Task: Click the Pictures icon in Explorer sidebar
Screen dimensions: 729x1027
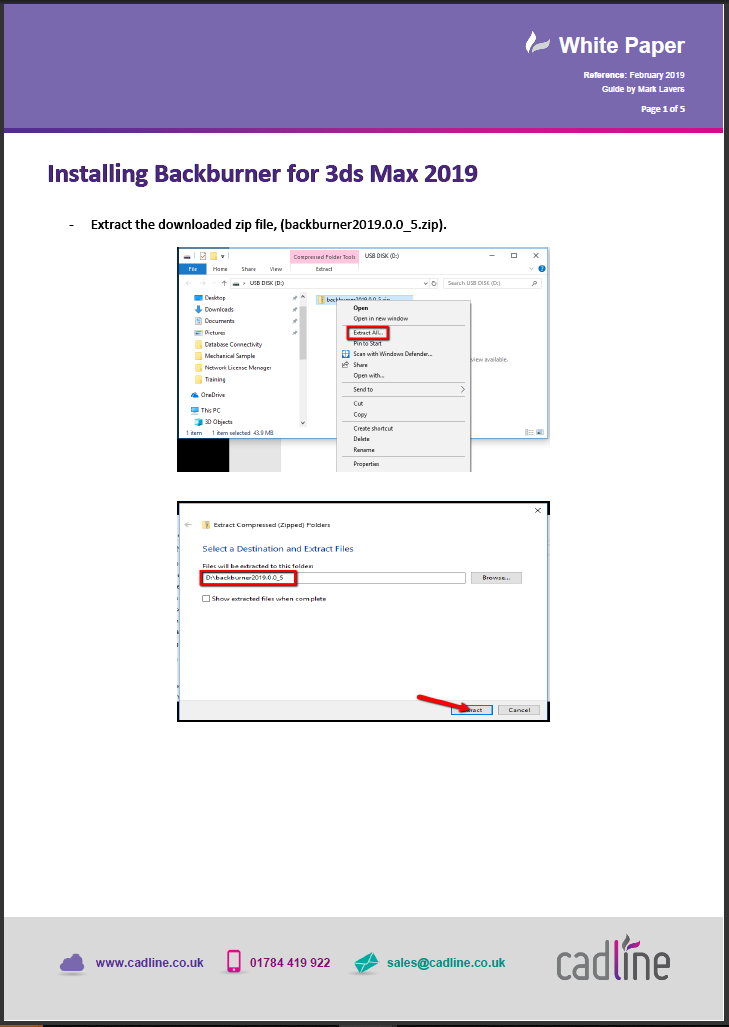Action: click(x=198, y=333)
